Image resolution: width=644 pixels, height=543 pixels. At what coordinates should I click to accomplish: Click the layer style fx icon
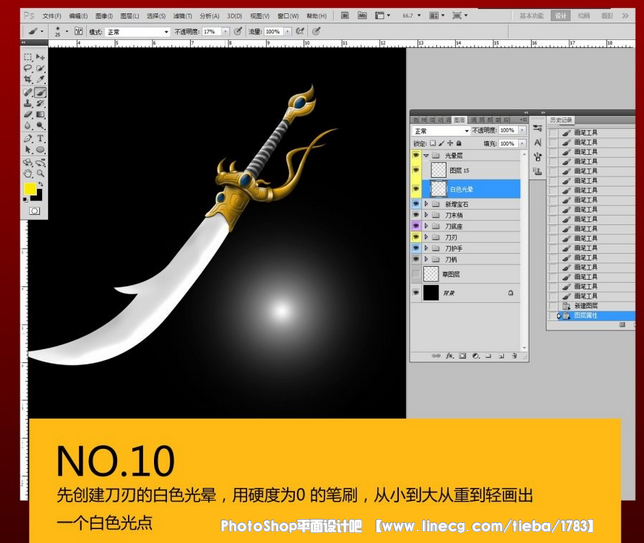click(x=449, y=356)
